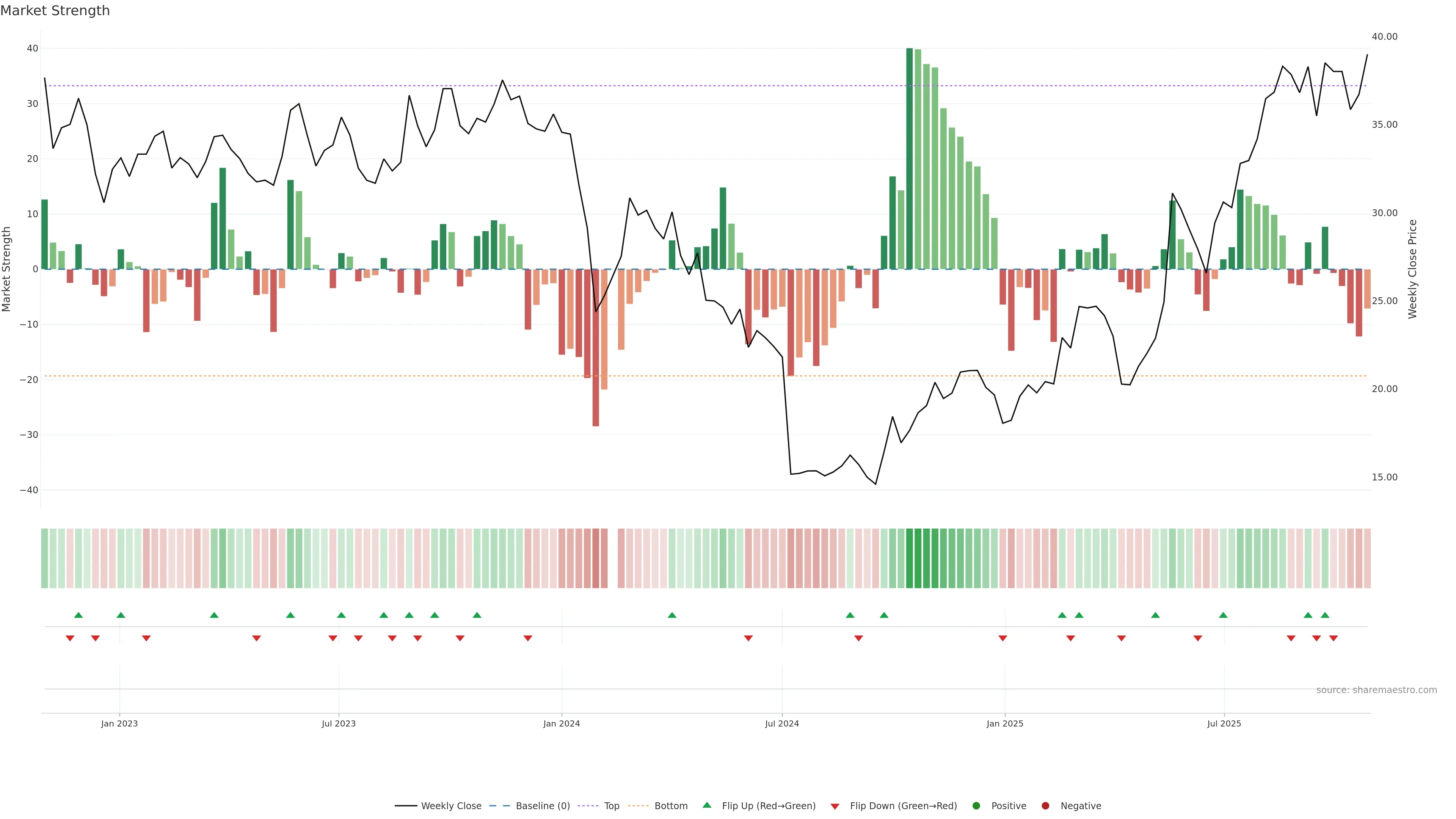
Task: Click the green Positive circle legend icon
Action: pos(976,806)
